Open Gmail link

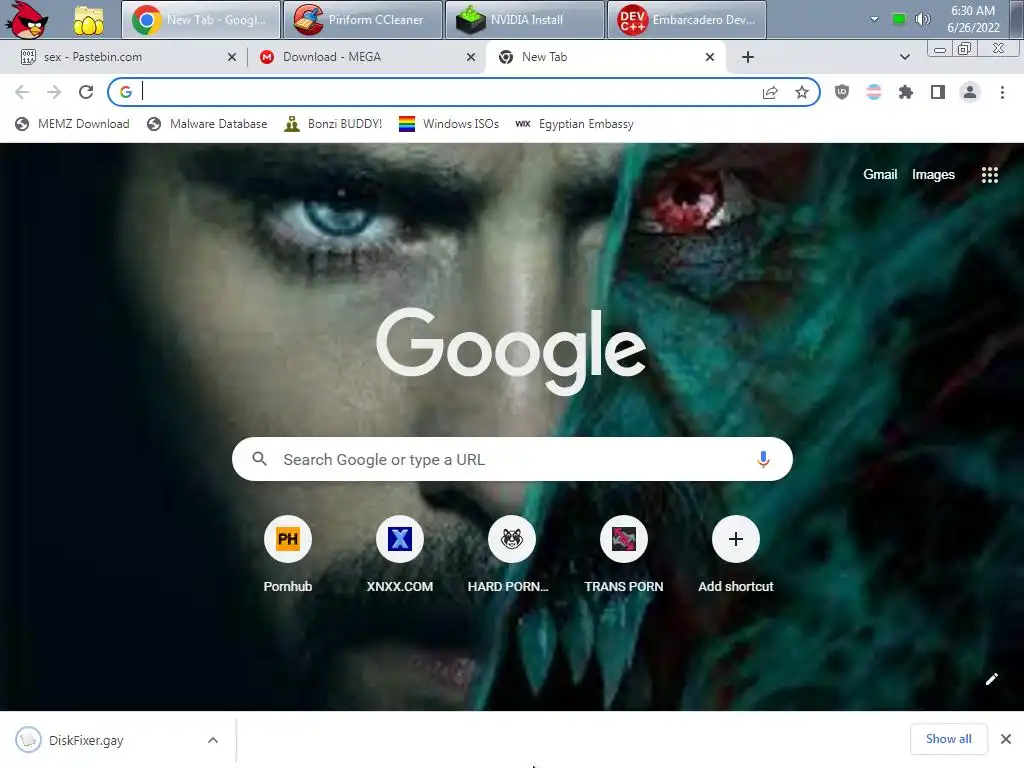(880, 174)
